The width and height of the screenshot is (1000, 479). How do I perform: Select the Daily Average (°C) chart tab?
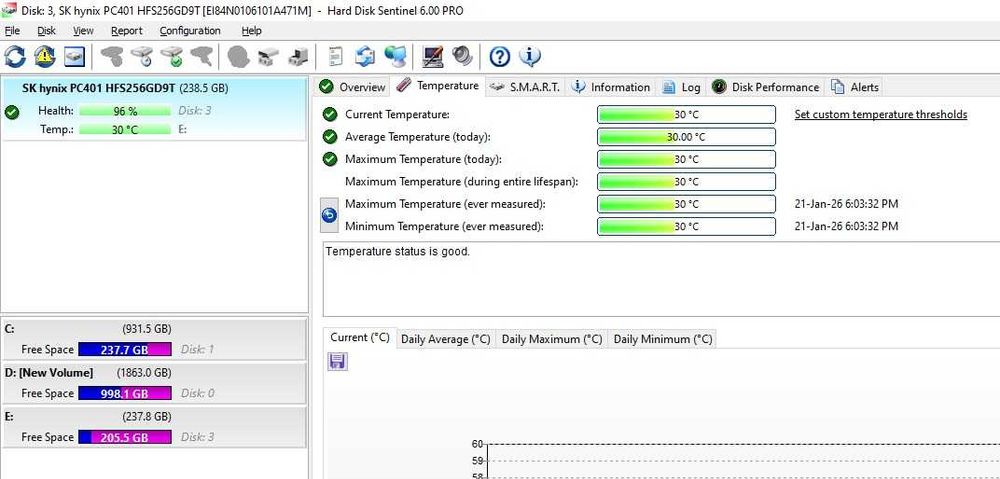coord(446,339)
